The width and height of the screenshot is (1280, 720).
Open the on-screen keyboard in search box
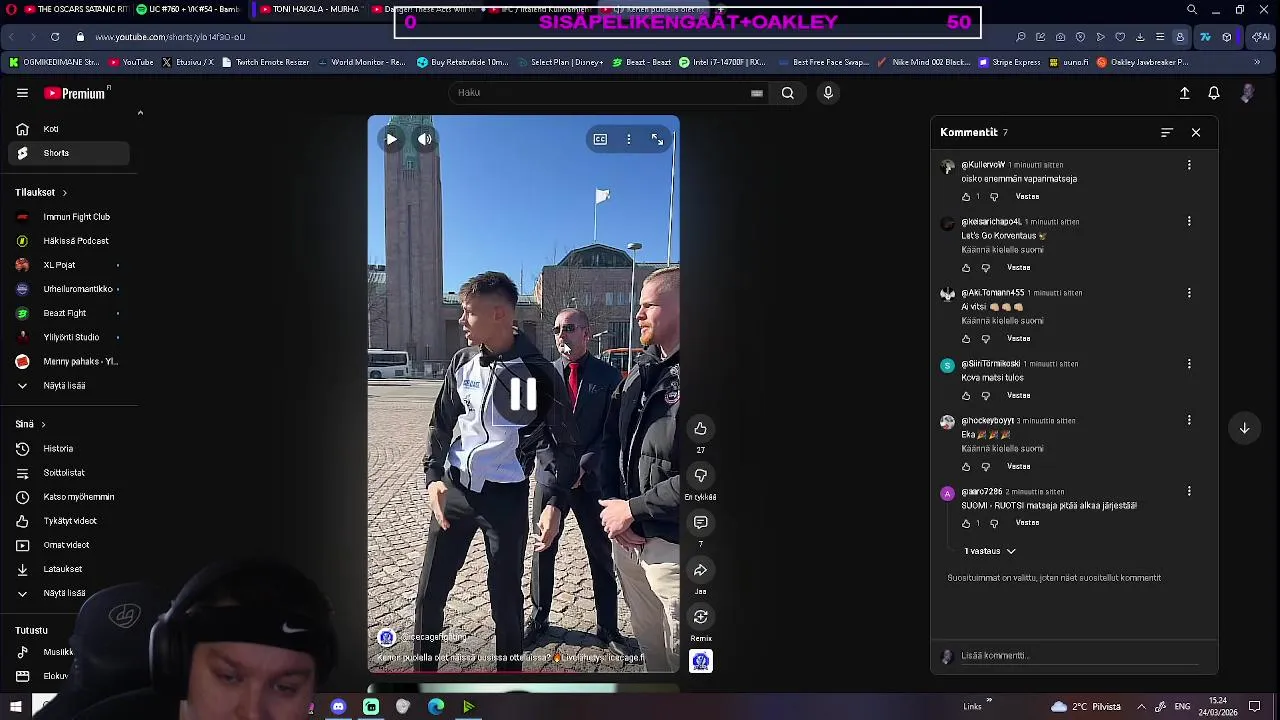(x=757, y=93)
